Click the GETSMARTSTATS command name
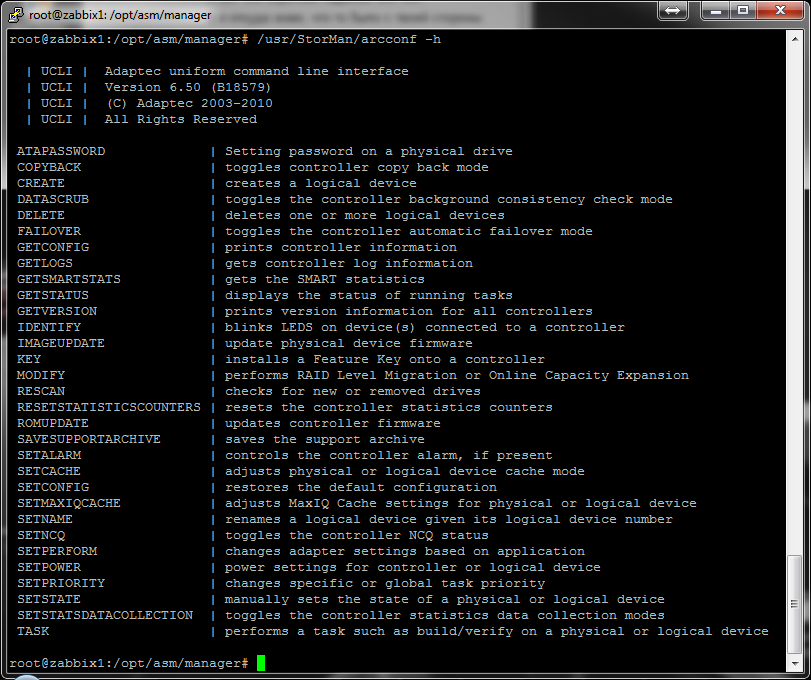 69,280
